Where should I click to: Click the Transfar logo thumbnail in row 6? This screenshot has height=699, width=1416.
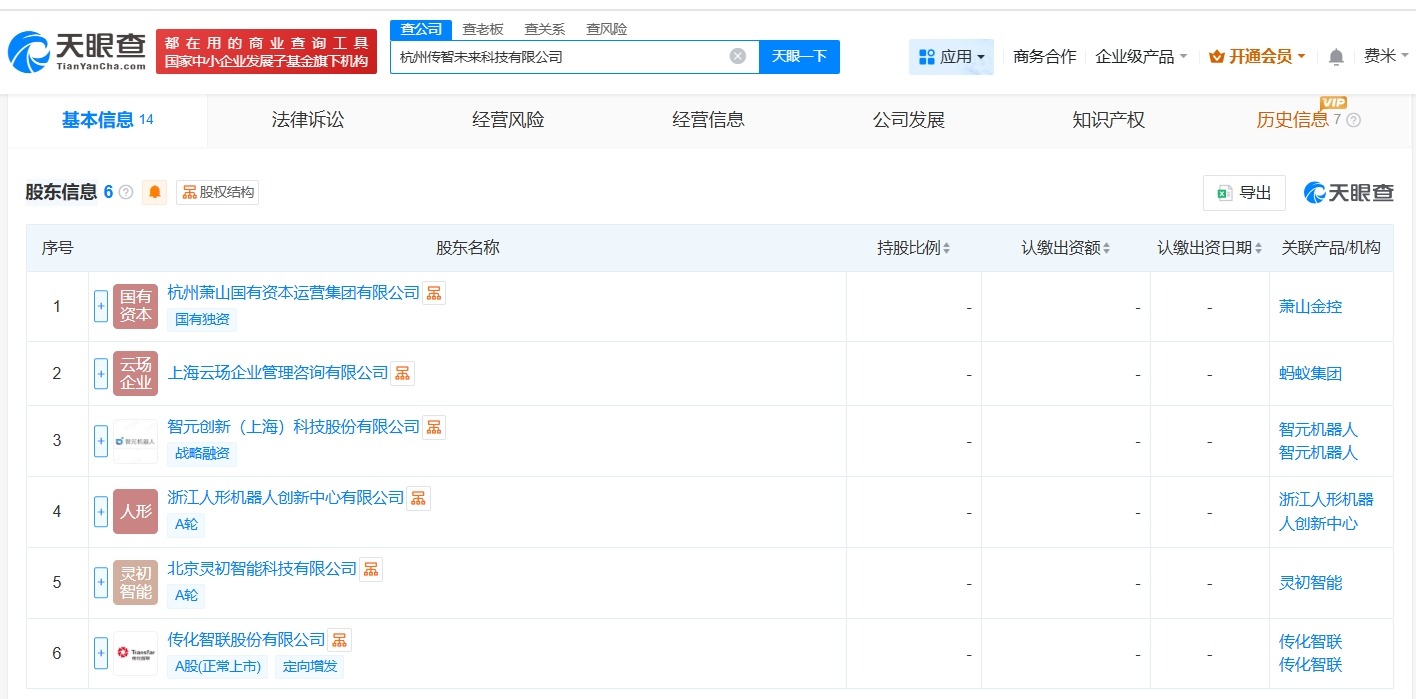click(x=135, y=652)
